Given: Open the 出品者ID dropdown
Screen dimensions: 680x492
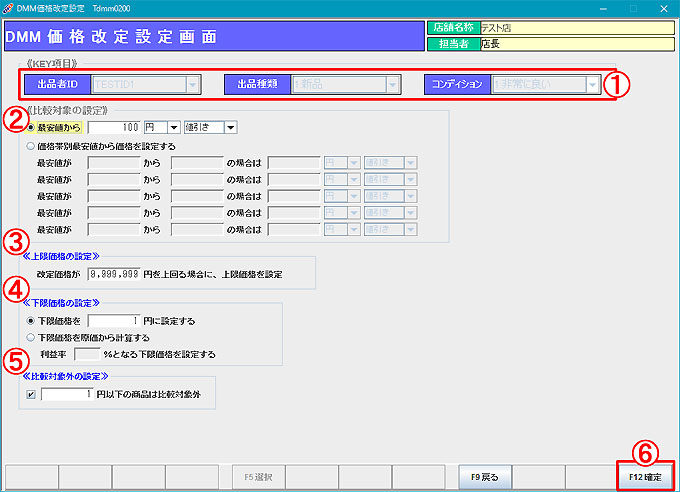Looking at the screenshot, I should coord(193,85).
